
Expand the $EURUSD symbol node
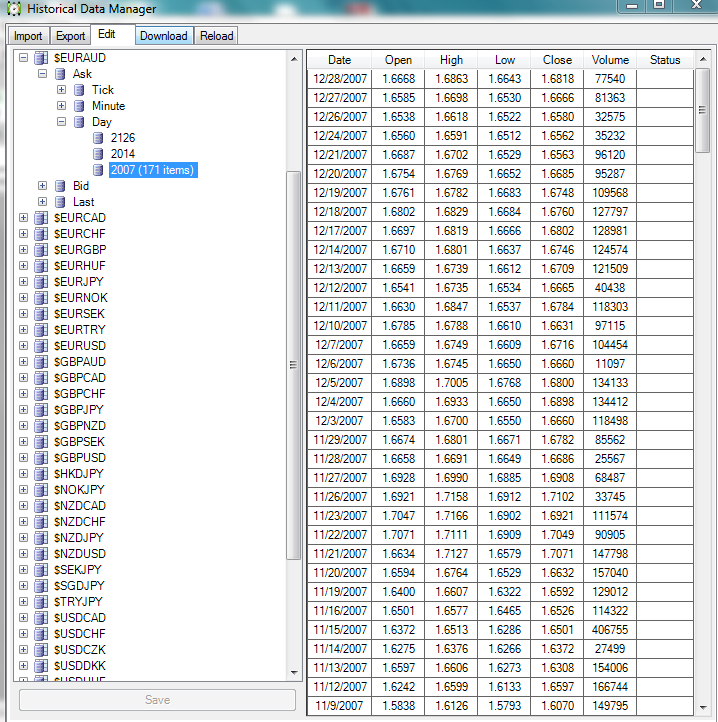pyautogui.click(x=24, y=346)
